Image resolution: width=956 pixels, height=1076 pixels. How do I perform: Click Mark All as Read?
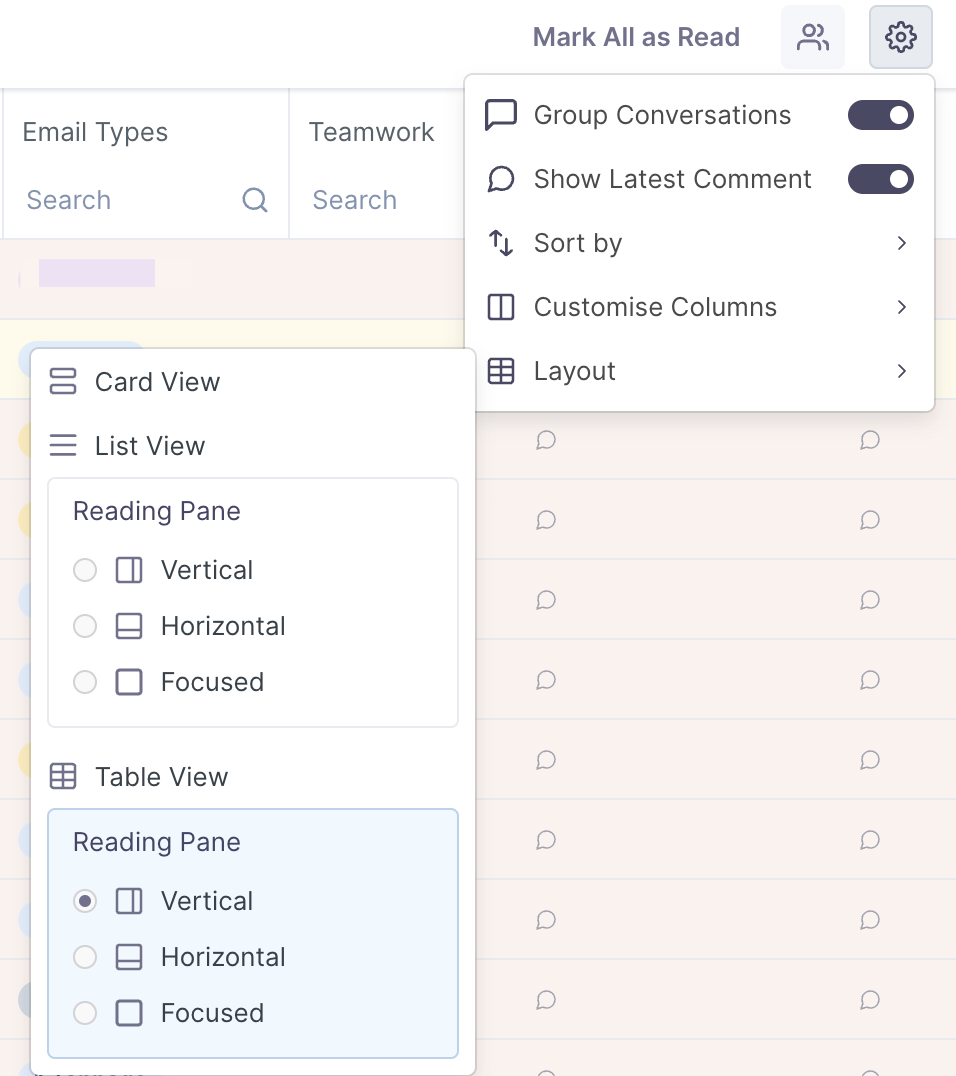[636, 38]
